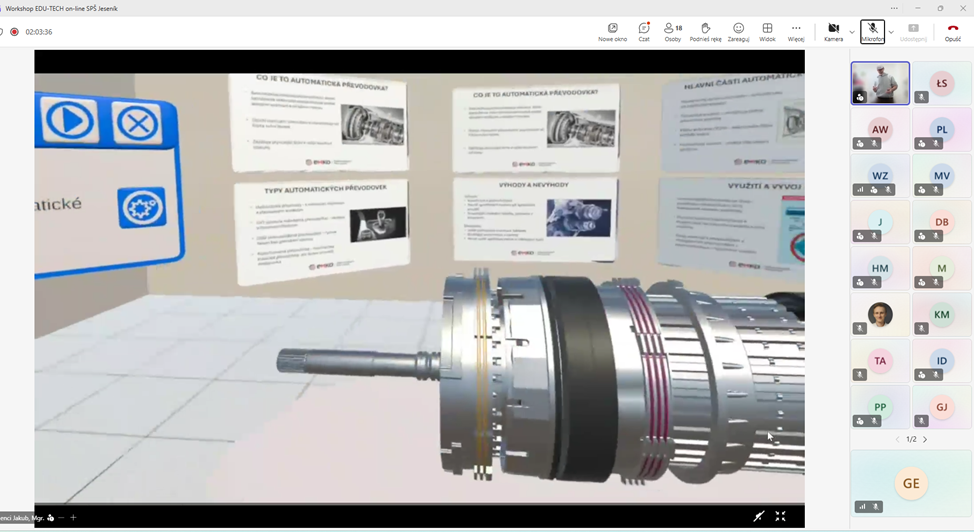Zoom out shared content with minus button

tap(61, 517)
